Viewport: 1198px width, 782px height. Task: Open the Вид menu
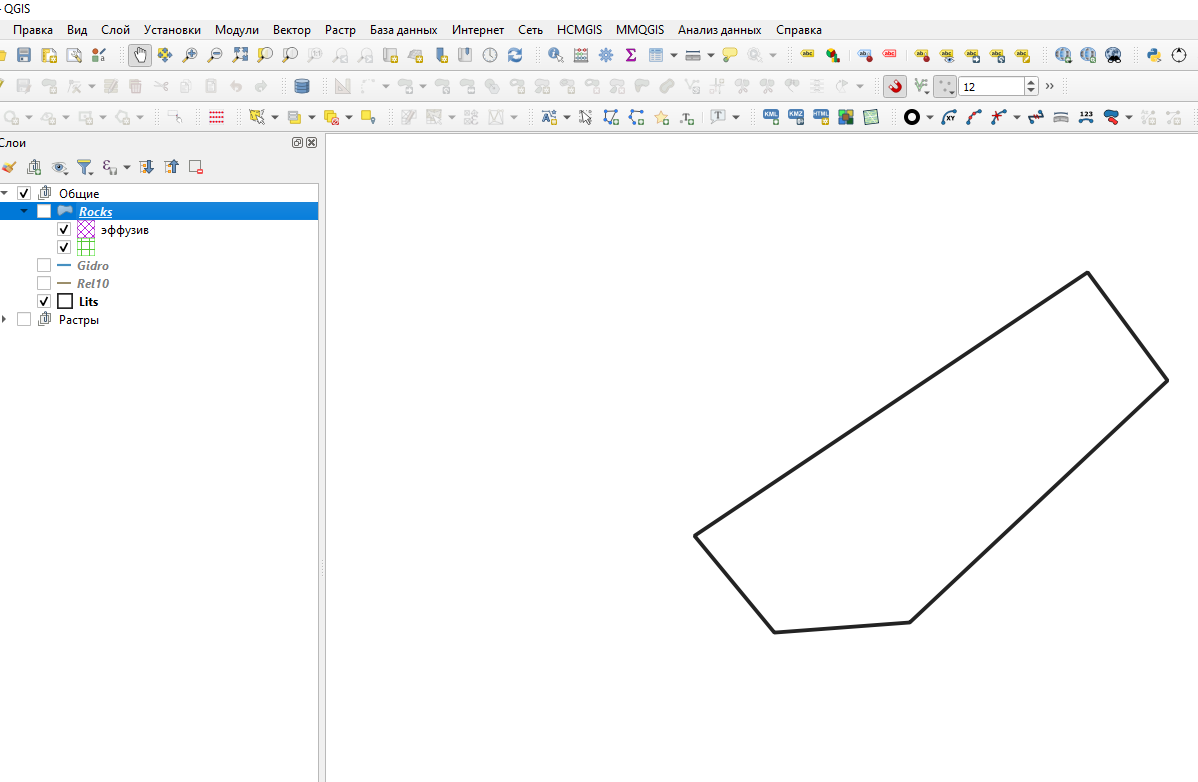pyautogui.click(x=77, y=30)
